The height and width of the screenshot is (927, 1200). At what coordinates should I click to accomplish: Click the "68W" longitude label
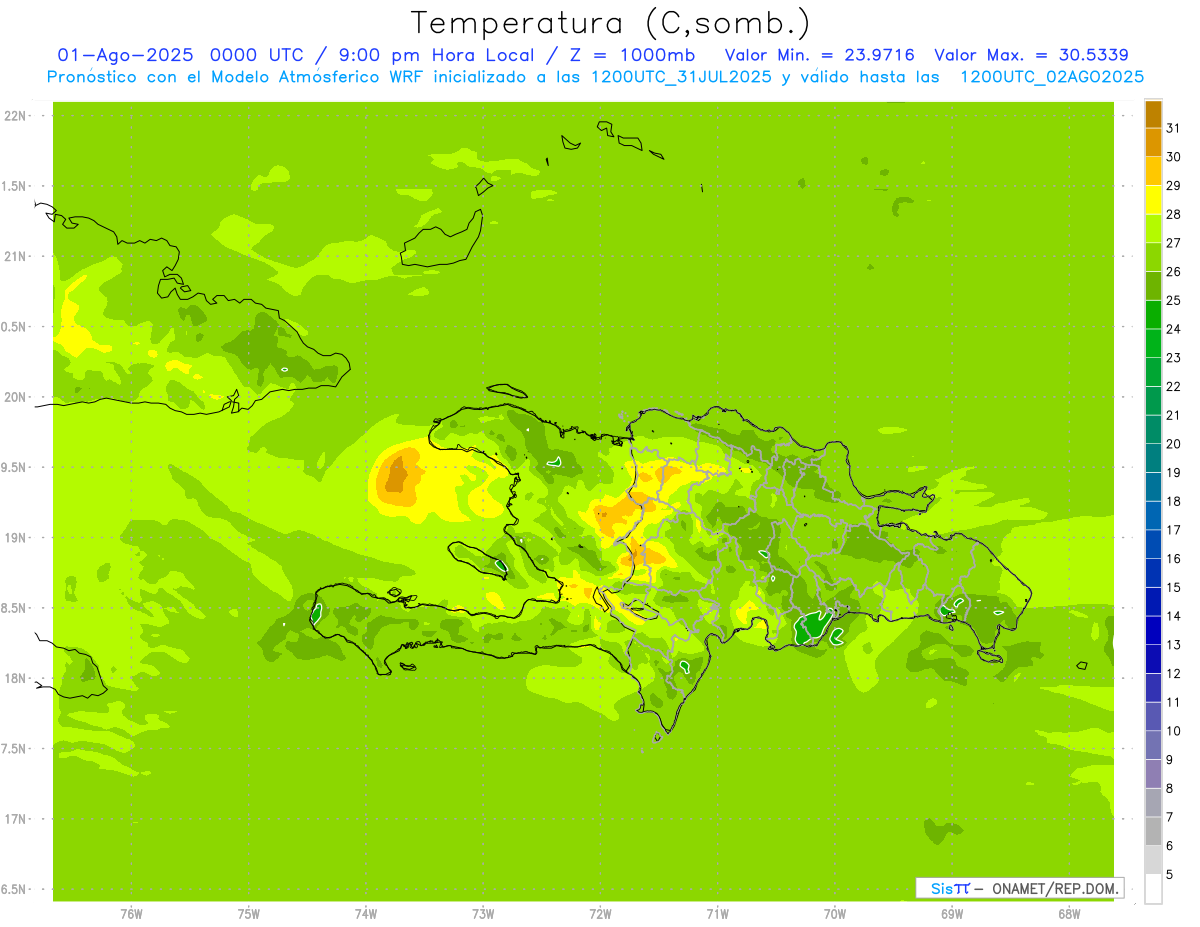pyautogui.click(x=1069, y=913)
